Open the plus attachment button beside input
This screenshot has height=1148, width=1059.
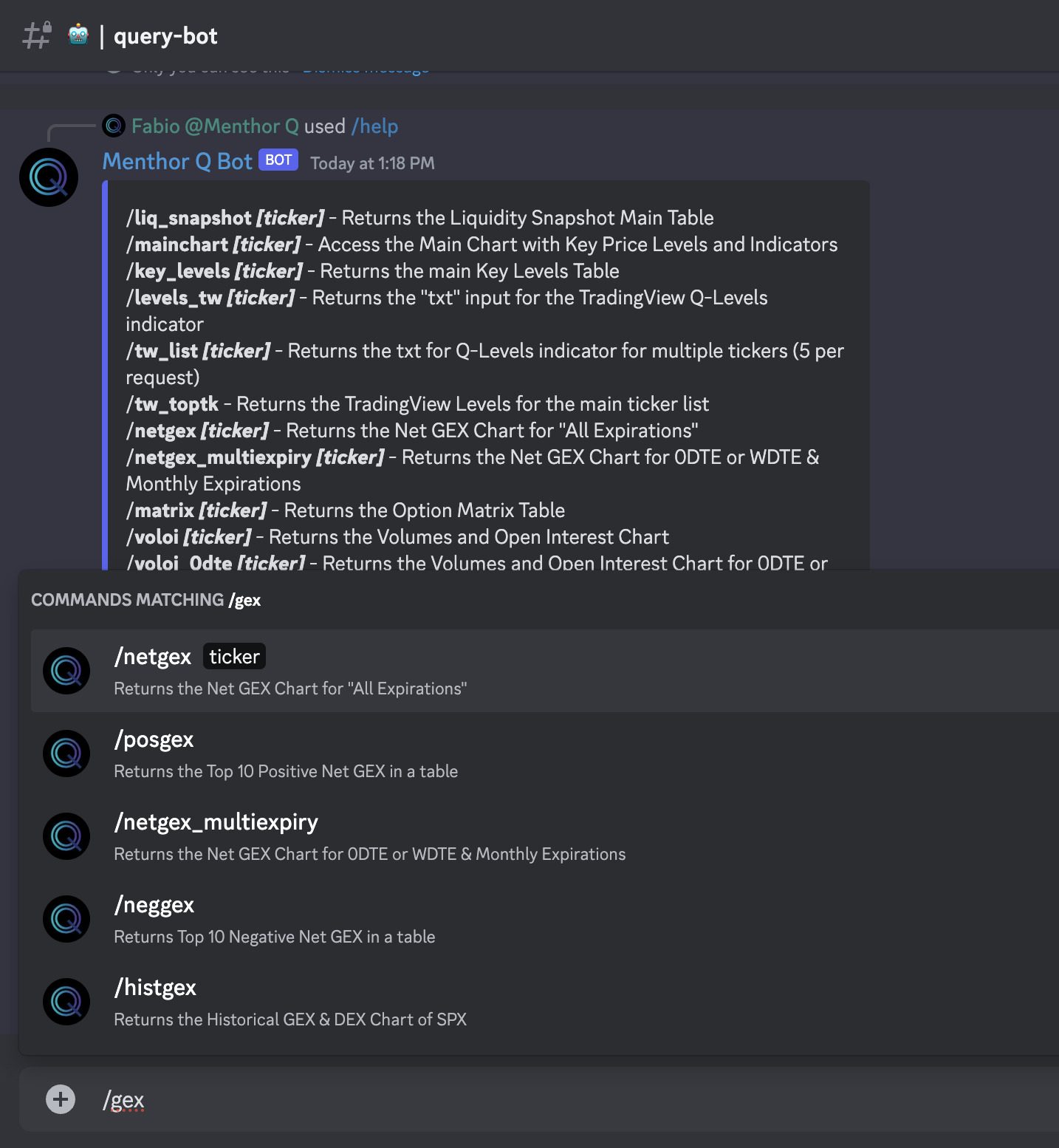click(x=60, y=1099)
